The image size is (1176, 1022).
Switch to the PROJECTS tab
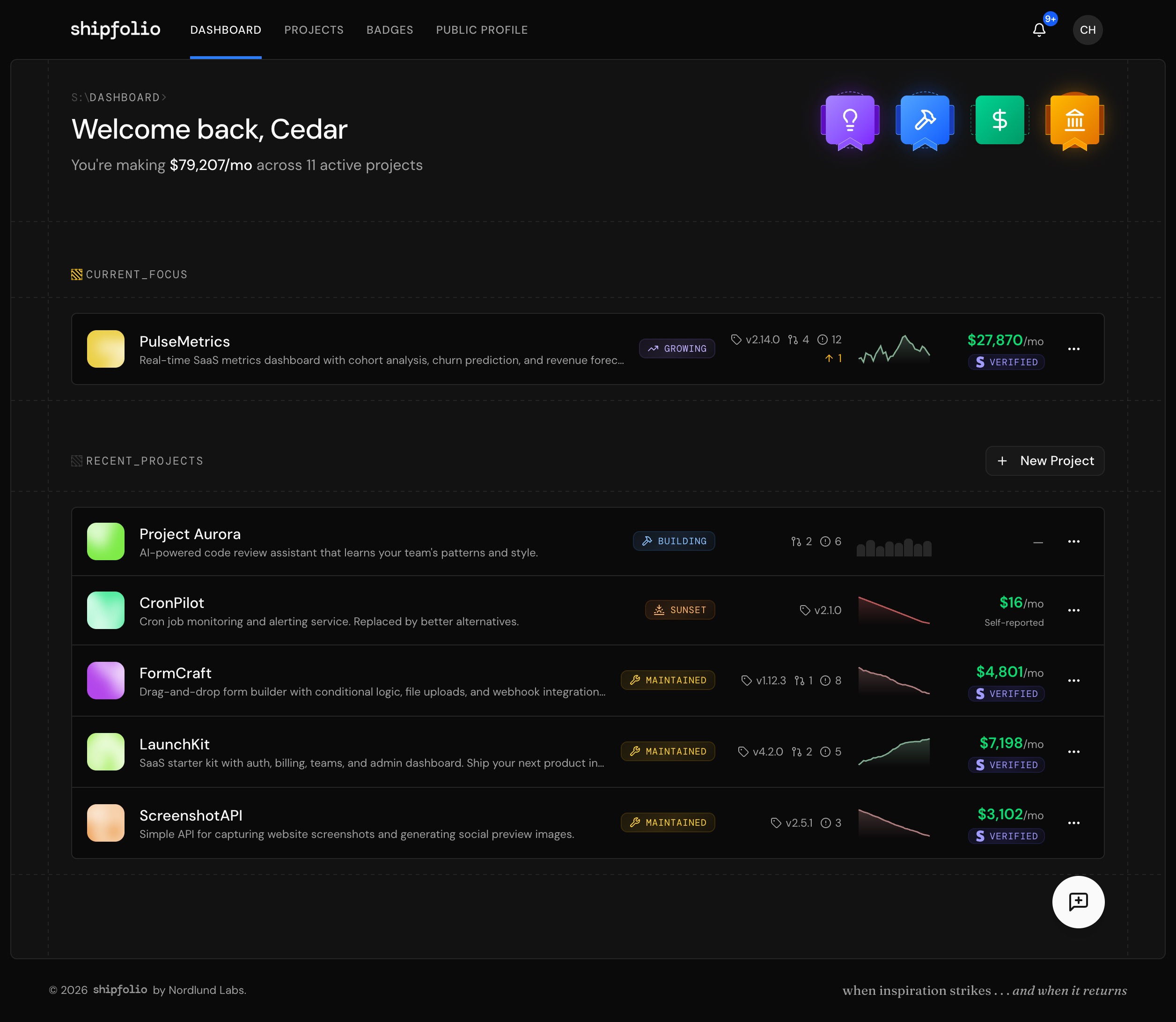click(x=314, y=30)
